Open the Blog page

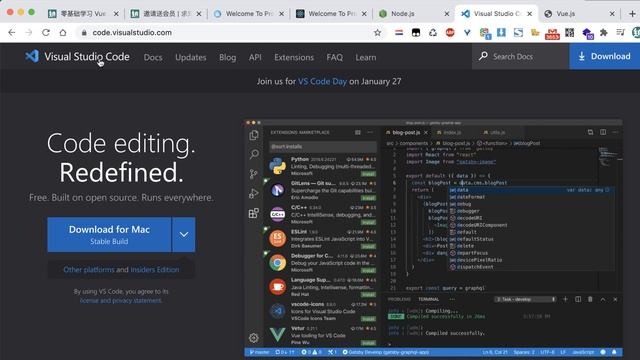(x=227, y=57)
